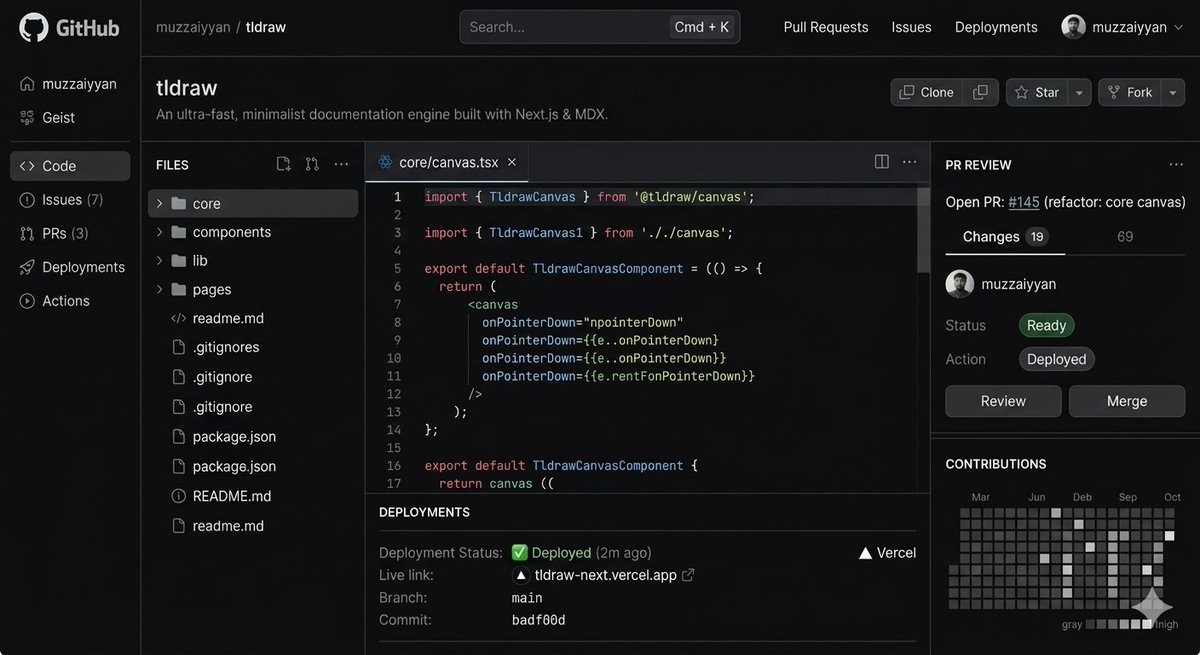Switch to the 69 tab in PR Review
Image resolution: width=1200 pixels, height=655 pixels.
1125,237
